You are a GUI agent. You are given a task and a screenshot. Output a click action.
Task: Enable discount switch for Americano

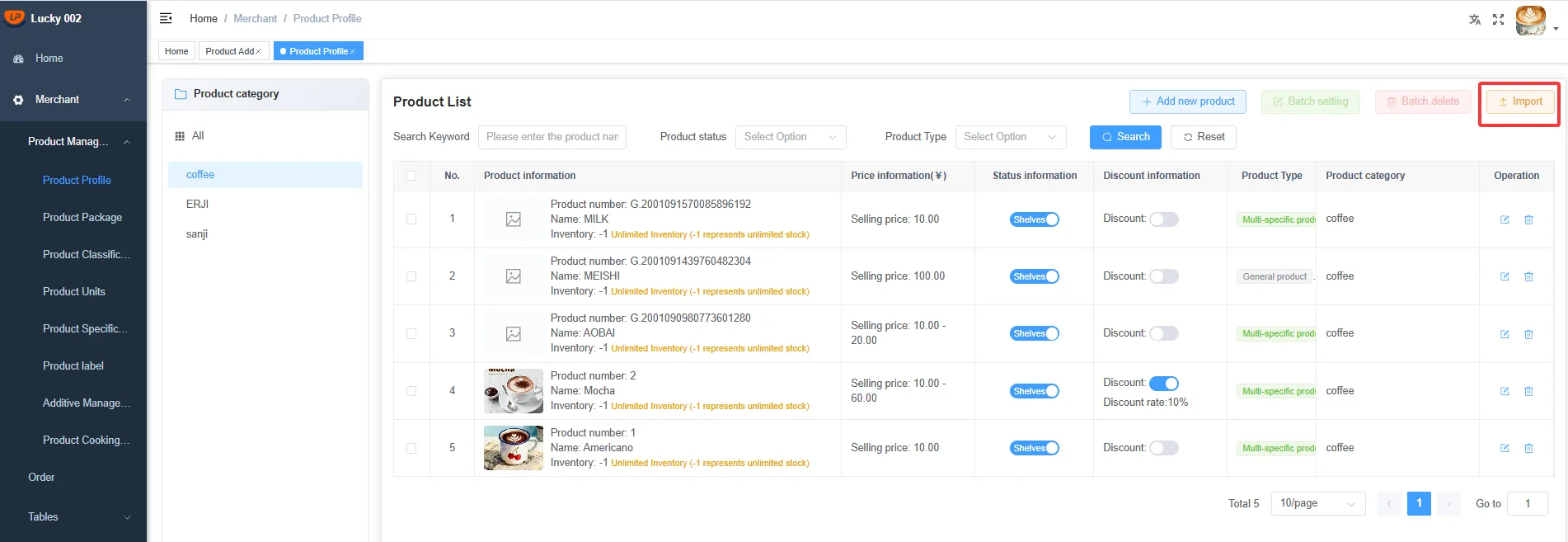coord(1164,448)
